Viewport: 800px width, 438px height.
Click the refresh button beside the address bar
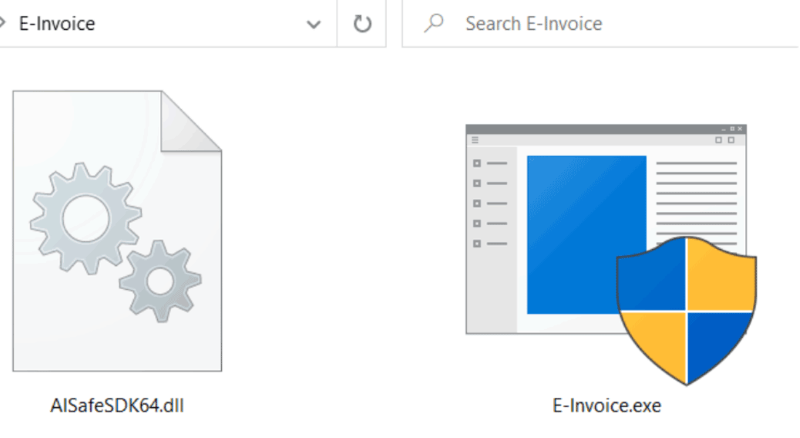(x=362, y=23)
